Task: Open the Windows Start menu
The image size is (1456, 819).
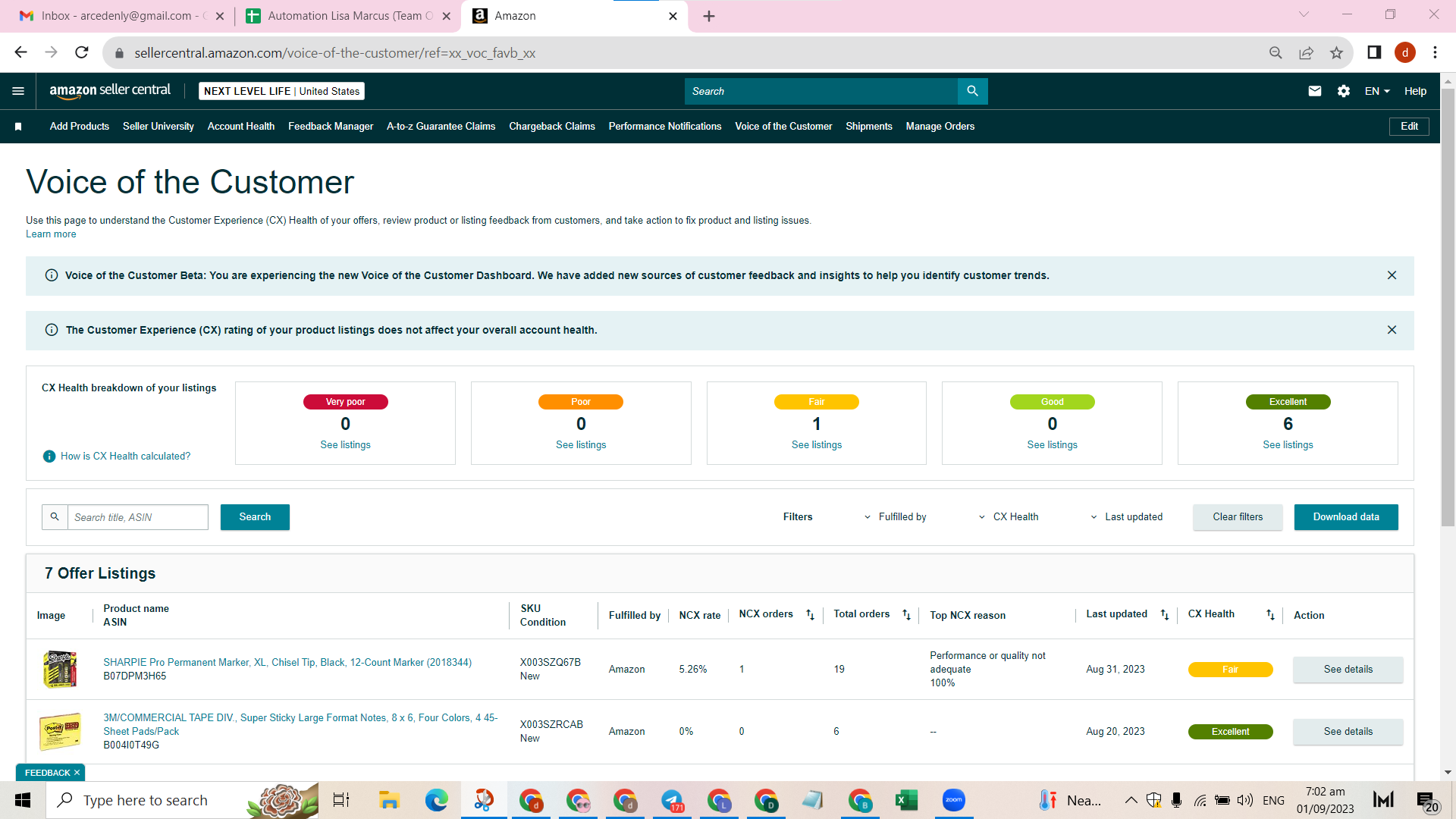Action: (x=23, y=800)
